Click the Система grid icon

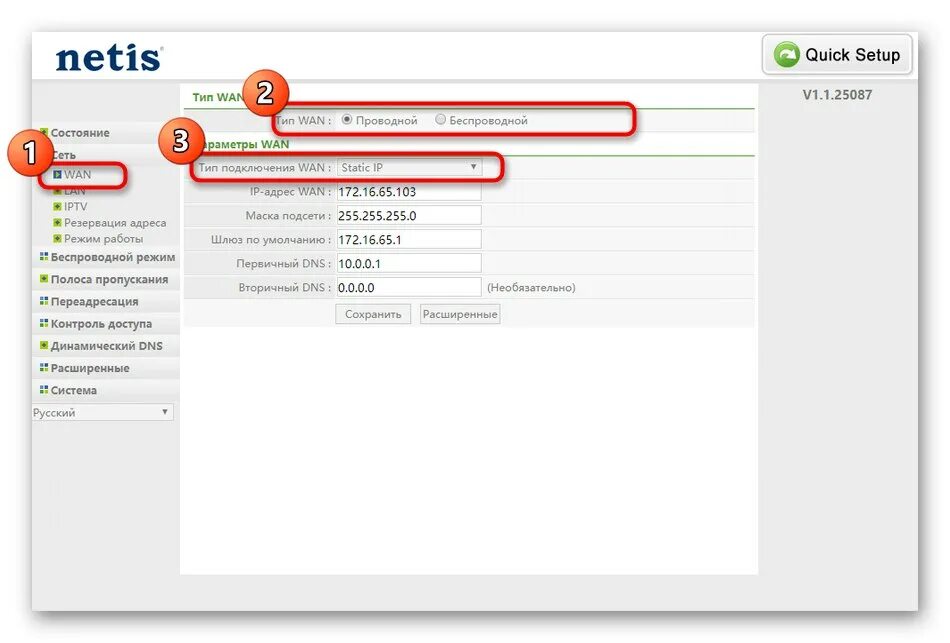click(44, 390)
